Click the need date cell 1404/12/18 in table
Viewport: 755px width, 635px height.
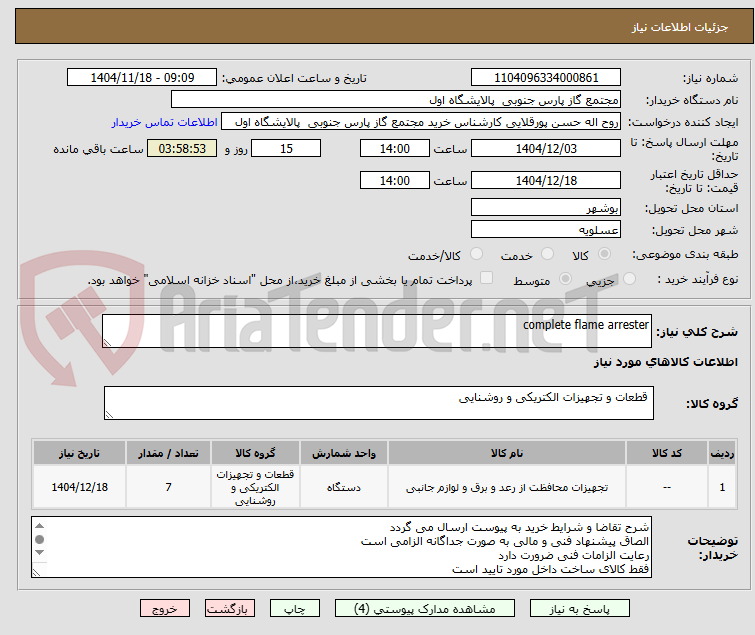coord(79,487)
